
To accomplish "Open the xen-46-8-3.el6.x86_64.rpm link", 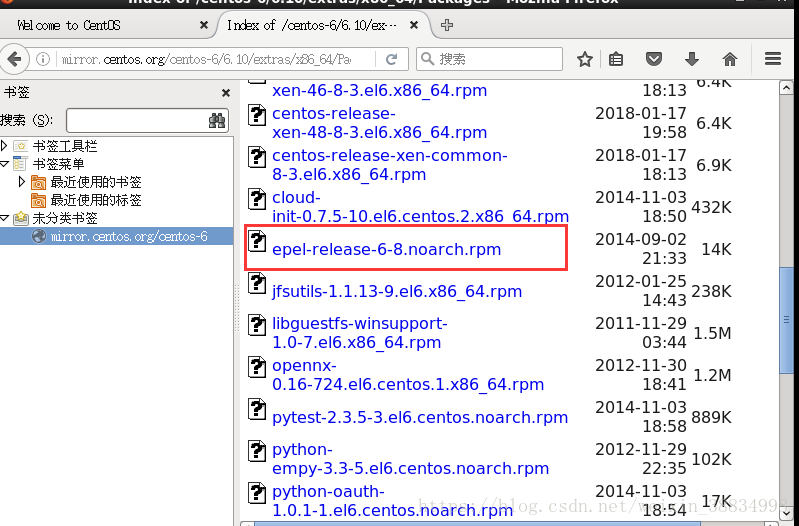I will coord(380,90).
